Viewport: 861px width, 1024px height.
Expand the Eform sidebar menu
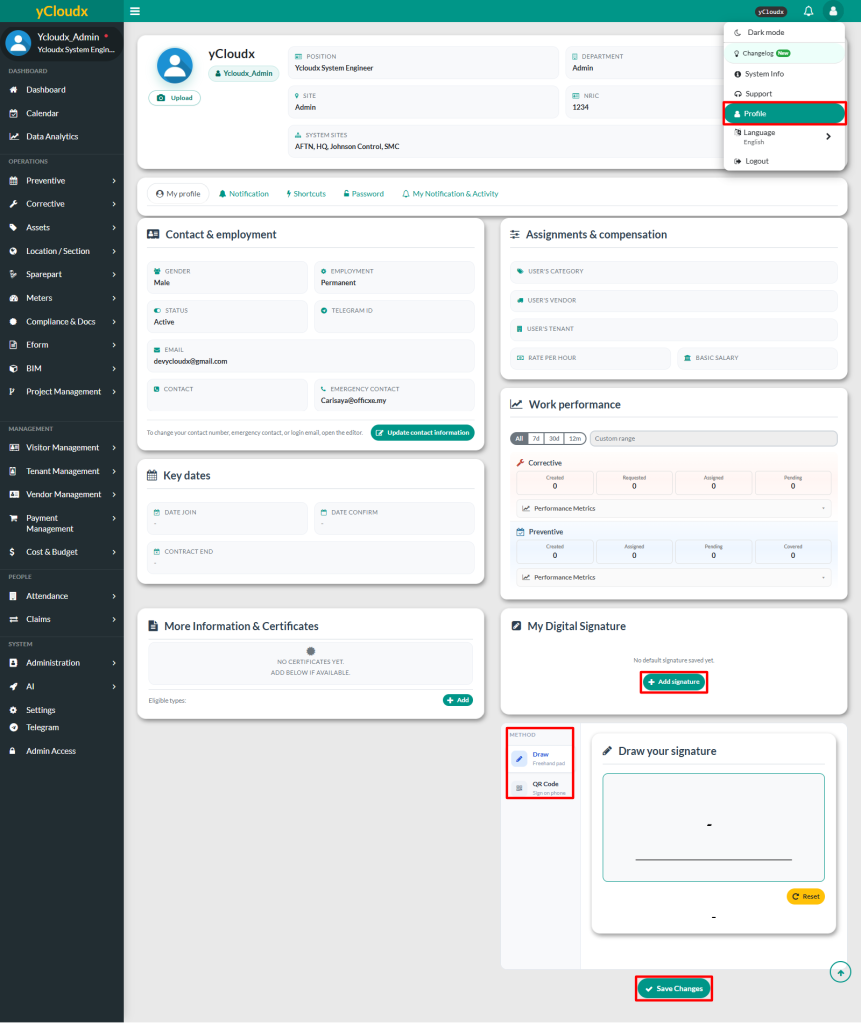pyautogui.click(x=62, y=345)
